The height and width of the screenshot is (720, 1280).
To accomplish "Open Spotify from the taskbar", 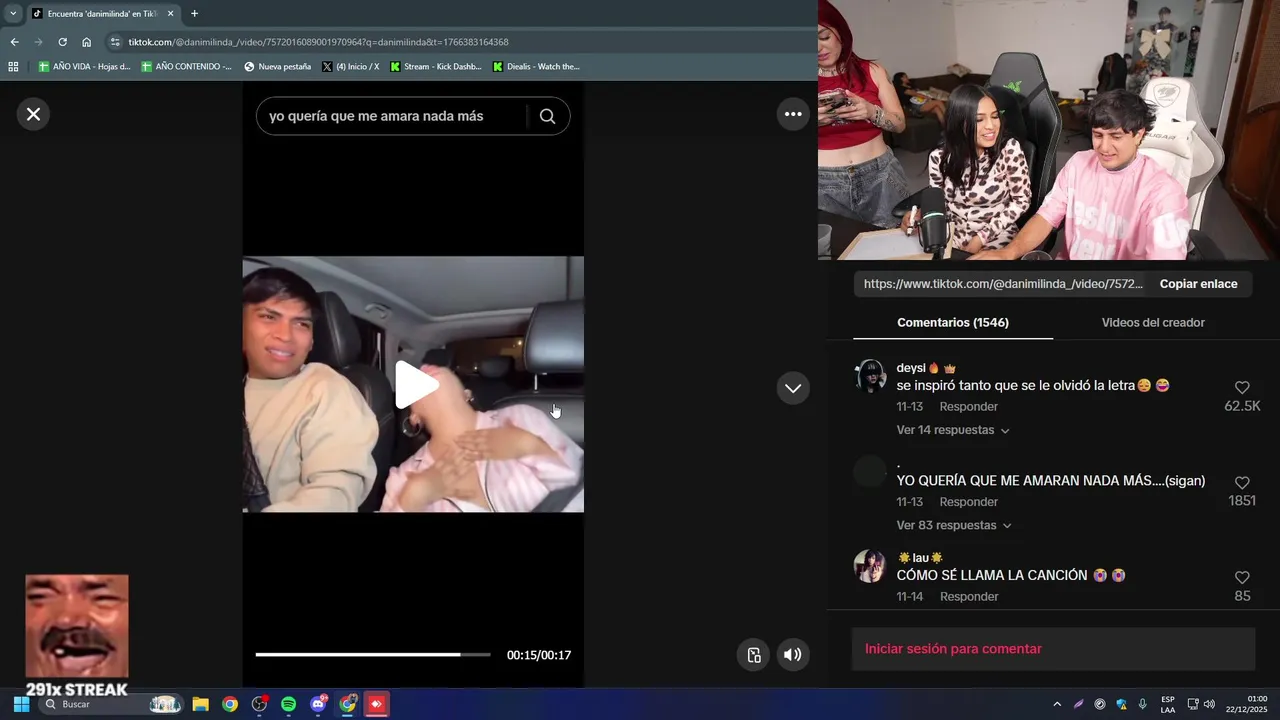I will click(288, 704).
